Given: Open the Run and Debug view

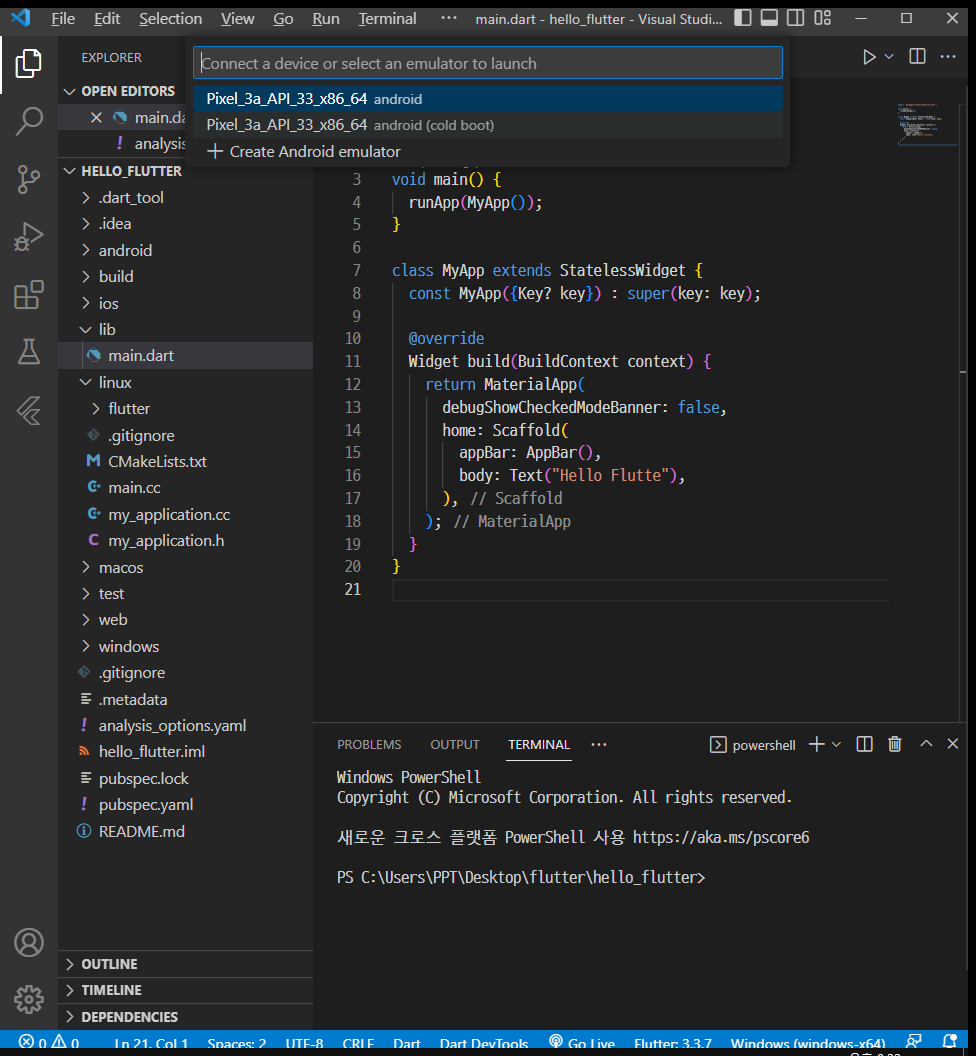Looking at the screenshot, I should point(28,236).
